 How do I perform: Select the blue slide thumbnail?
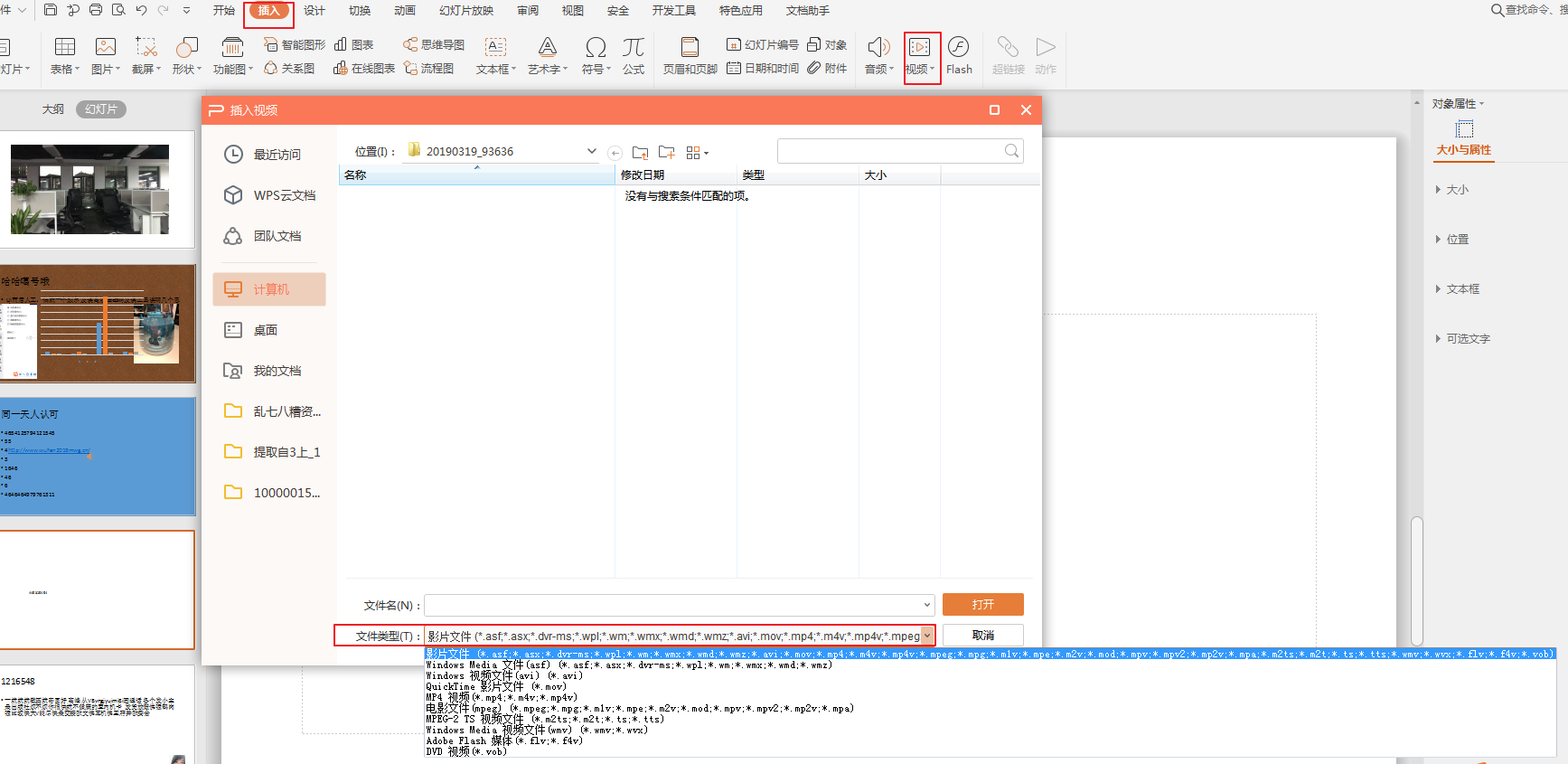coord(98,456)
